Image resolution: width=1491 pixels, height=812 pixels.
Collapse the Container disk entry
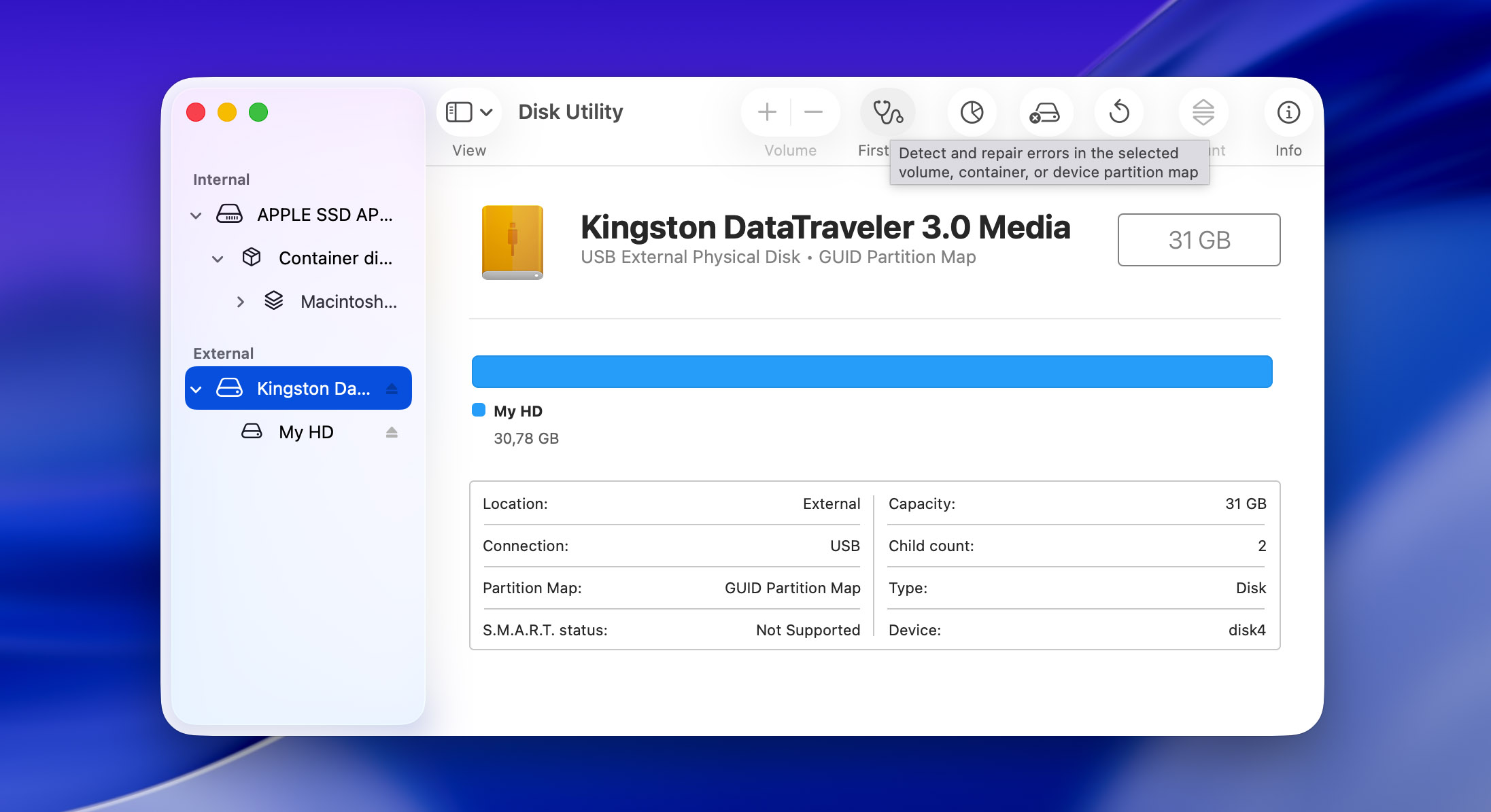[218, 259]
